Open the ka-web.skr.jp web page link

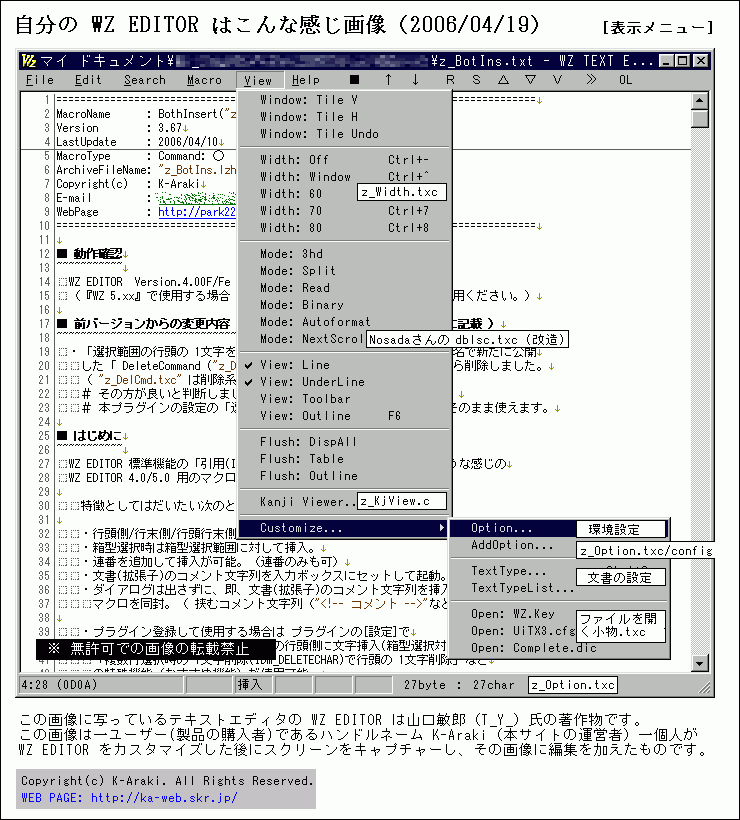[164, 798]
